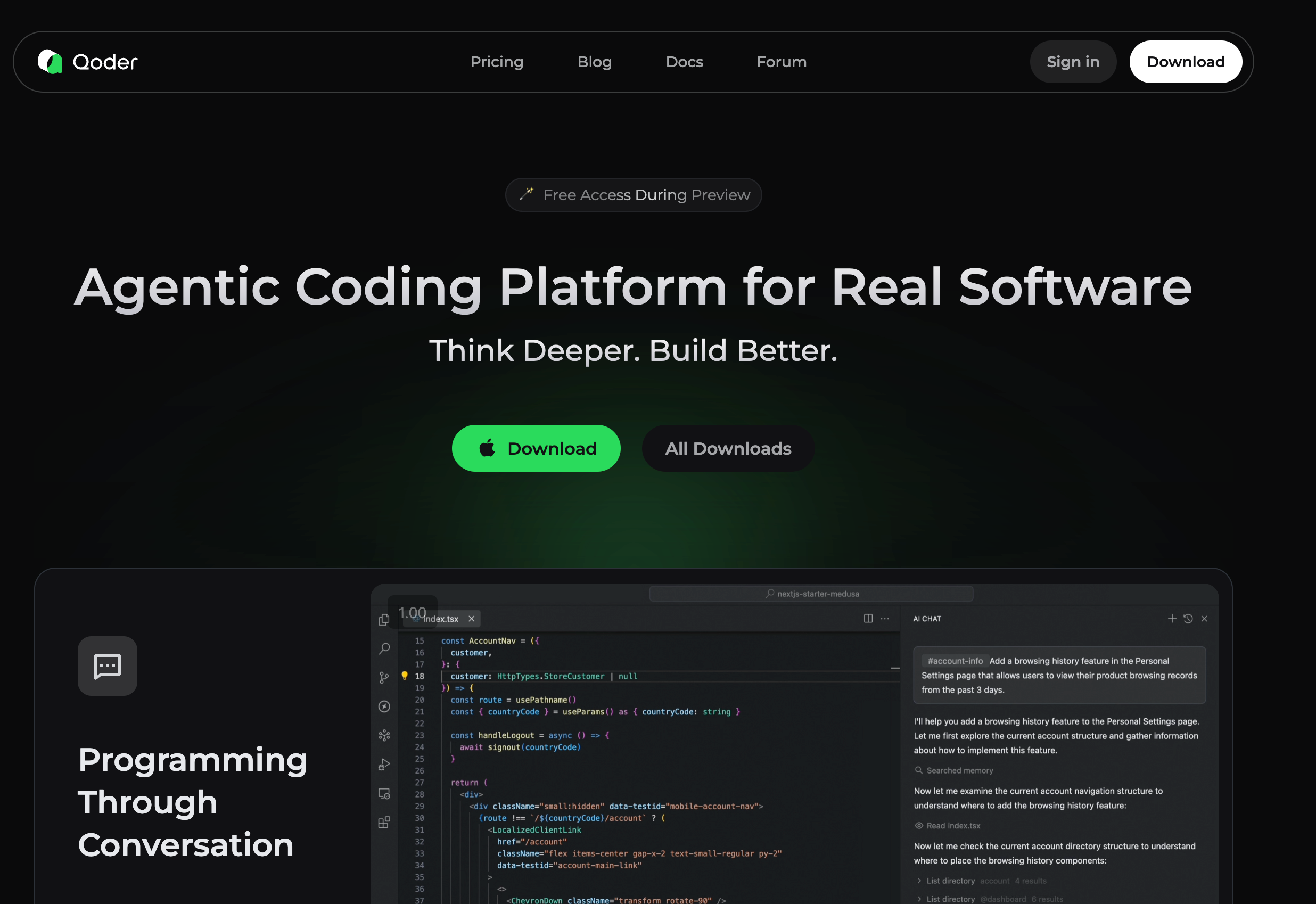Image resolution: width=1316 pixels, height=904 pixels.
Task: Open the Docs nav link
Action: (684, 62)
